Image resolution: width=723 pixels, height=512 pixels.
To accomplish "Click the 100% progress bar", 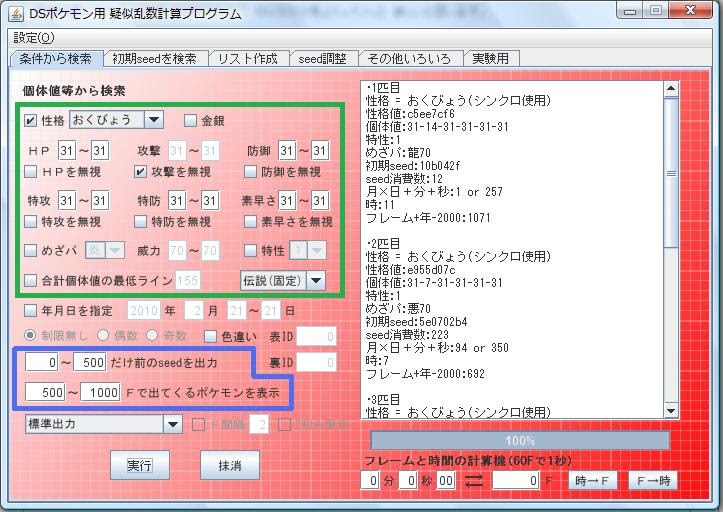I will pyautogui.click(x=520, y=441).
